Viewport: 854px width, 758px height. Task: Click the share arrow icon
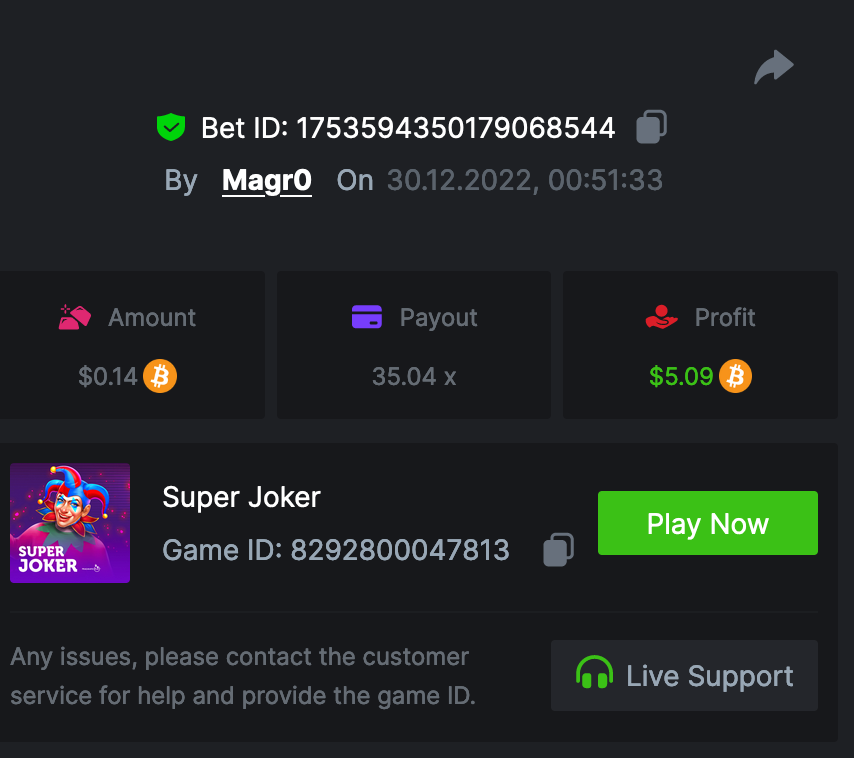[x=773, y=68]
